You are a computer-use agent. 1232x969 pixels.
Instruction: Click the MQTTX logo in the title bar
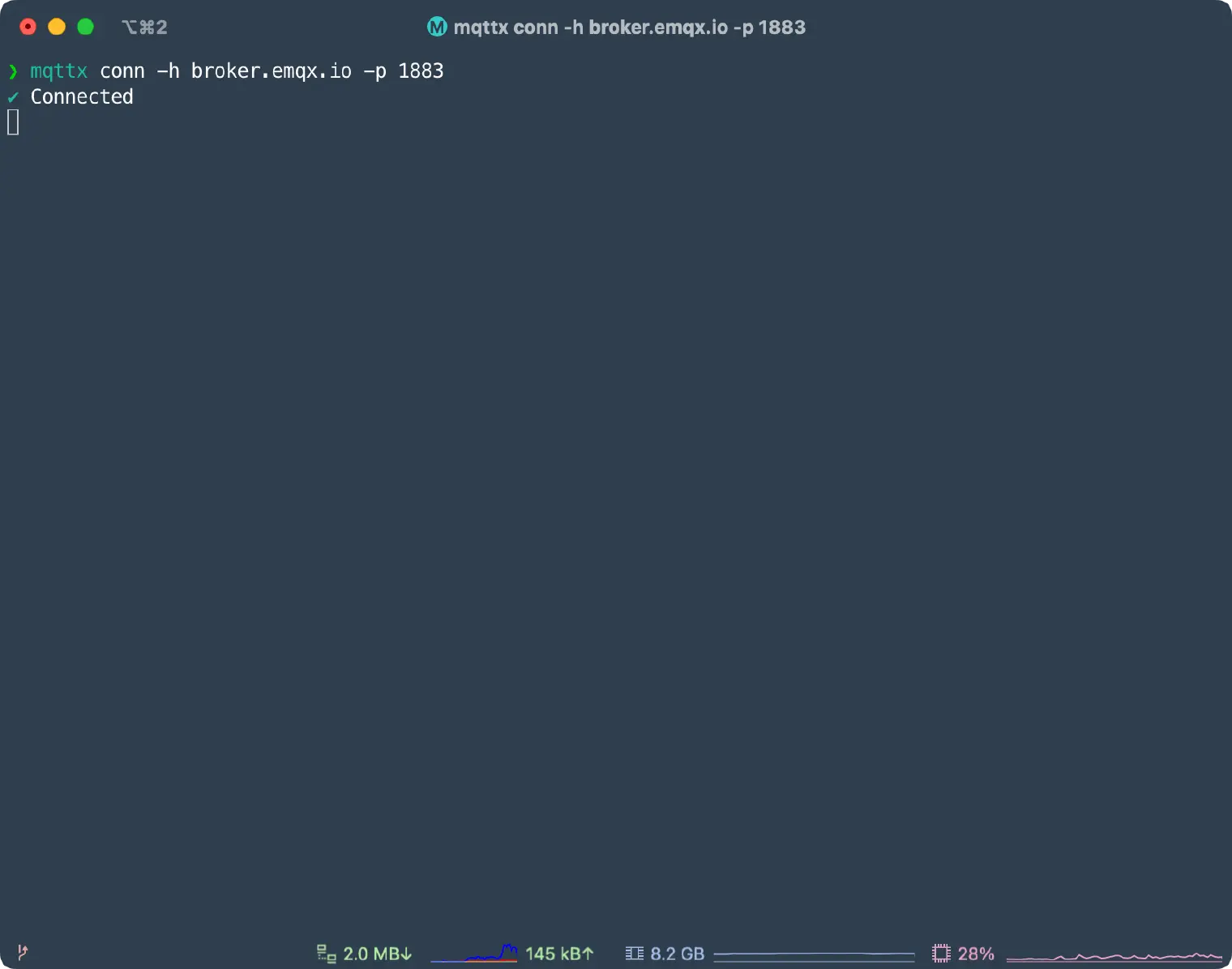[437, 27]
